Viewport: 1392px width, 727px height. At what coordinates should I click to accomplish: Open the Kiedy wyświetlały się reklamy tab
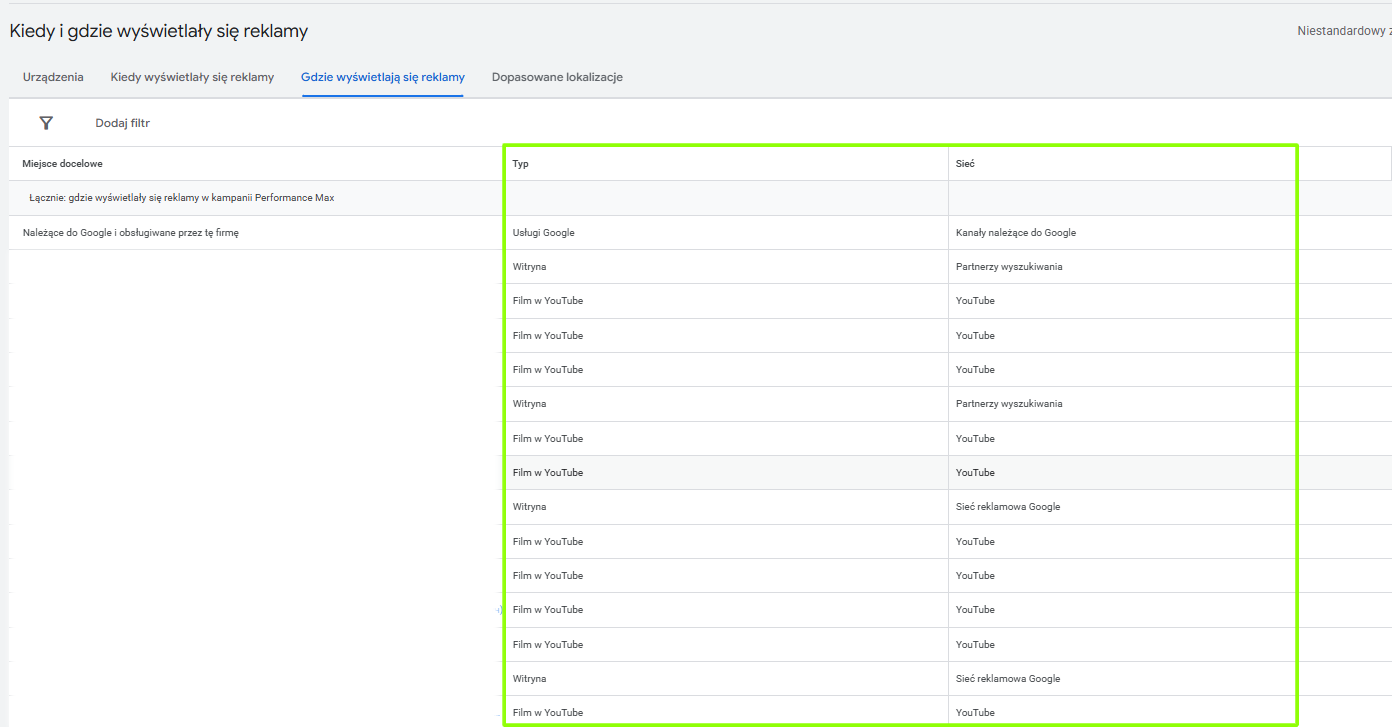tap(192, 77)
